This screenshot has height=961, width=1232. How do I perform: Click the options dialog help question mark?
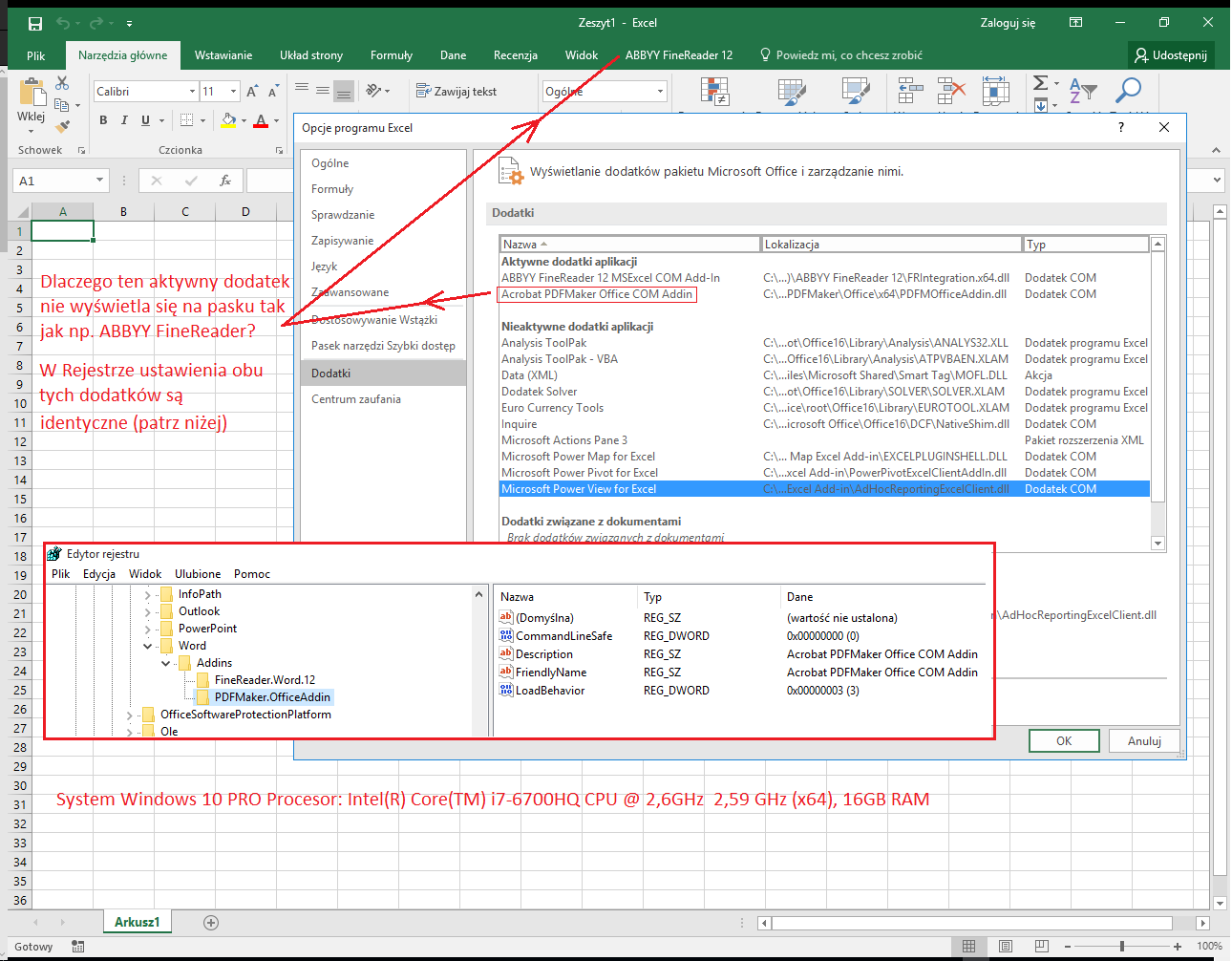[x=1121, y=127]
